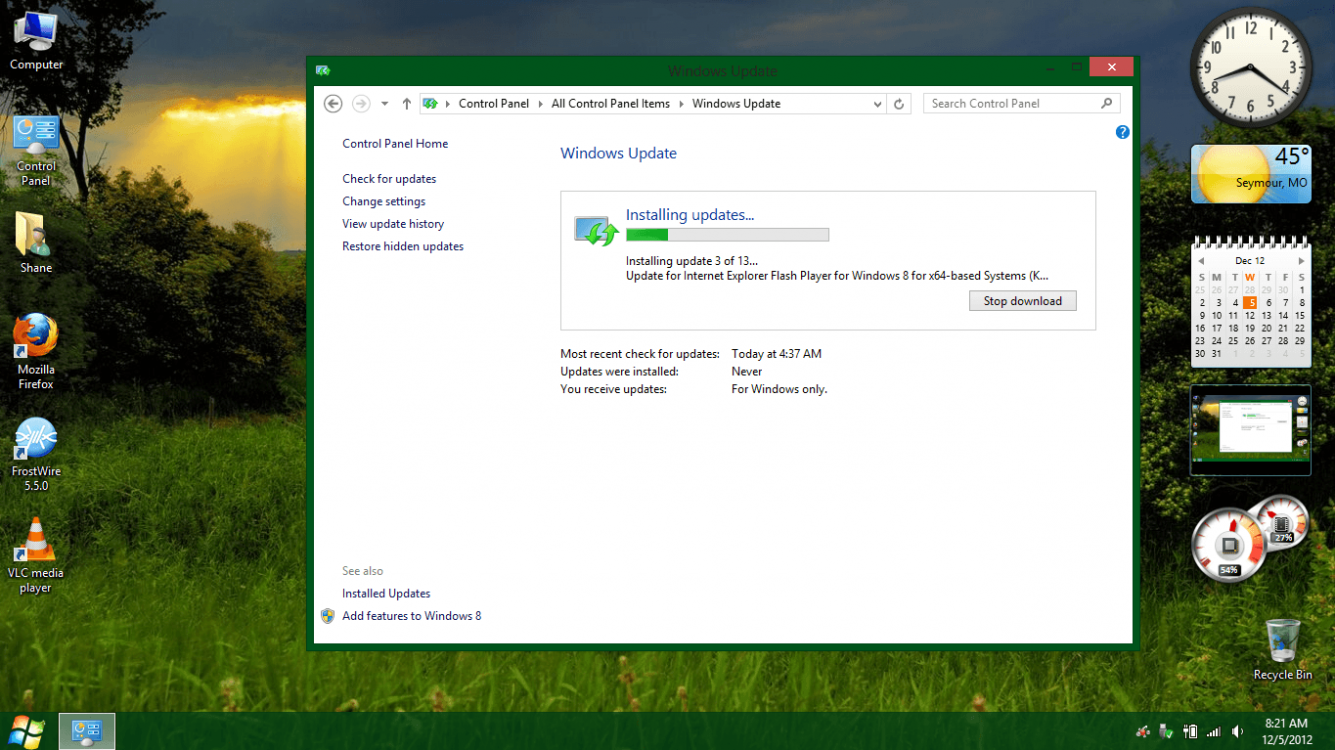Click the shield icon beside Add features
Viewport: 1335px width, 750px height.
pos(327,616)
